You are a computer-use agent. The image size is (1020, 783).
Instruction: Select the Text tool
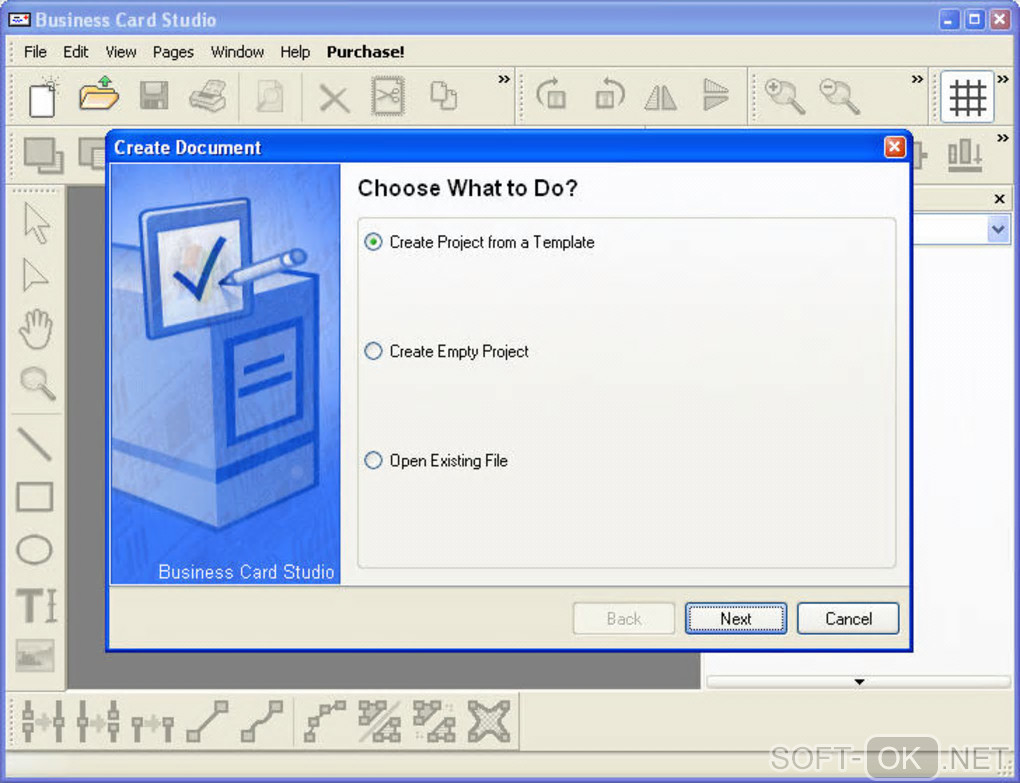tap(36, 605)
